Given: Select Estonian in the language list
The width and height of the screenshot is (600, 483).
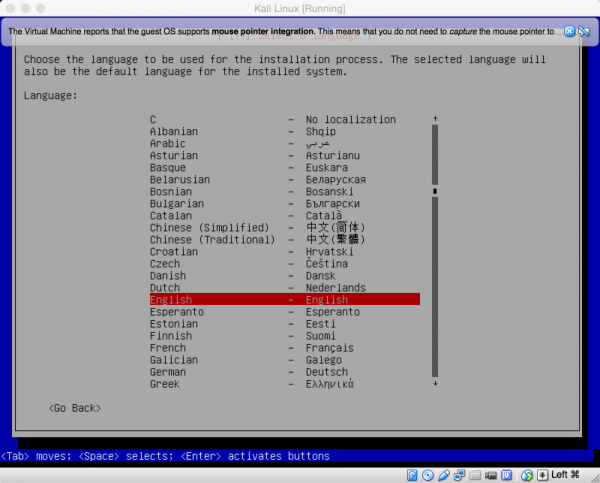Looking at the screenshot, I should (x=285, y=324).
